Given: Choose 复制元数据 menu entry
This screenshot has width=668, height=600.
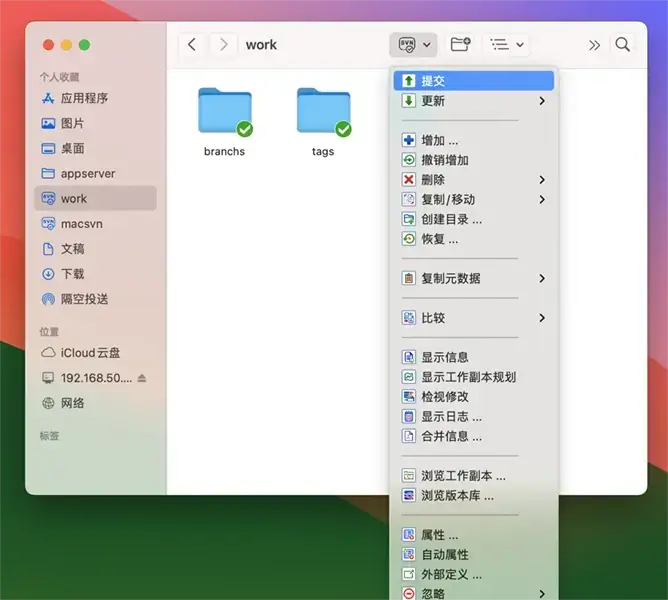Looking at the screenshot, I should pyautogui.click(x=474, y=278).
